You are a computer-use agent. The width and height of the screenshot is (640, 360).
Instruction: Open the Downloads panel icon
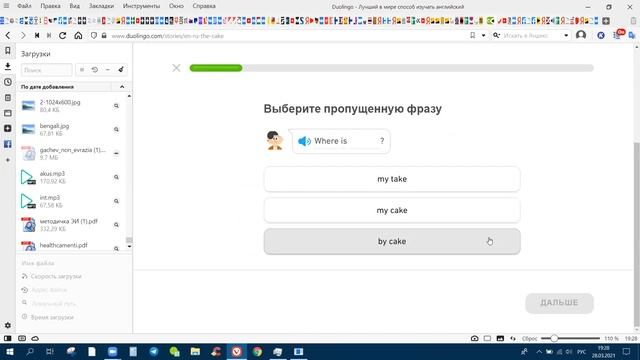point(7,66)
